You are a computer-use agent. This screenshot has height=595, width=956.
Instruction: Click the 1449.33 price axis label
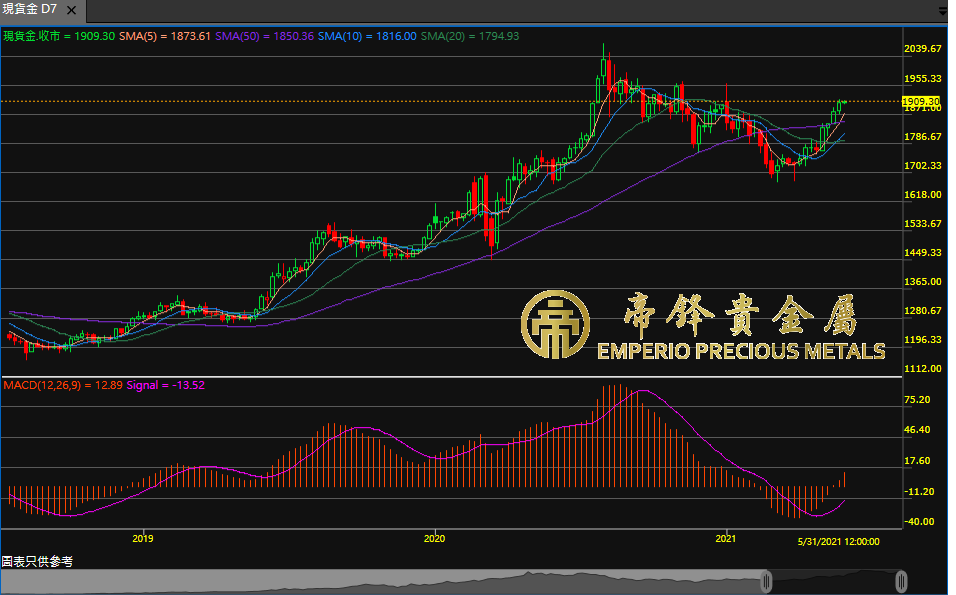pos(922,252)
